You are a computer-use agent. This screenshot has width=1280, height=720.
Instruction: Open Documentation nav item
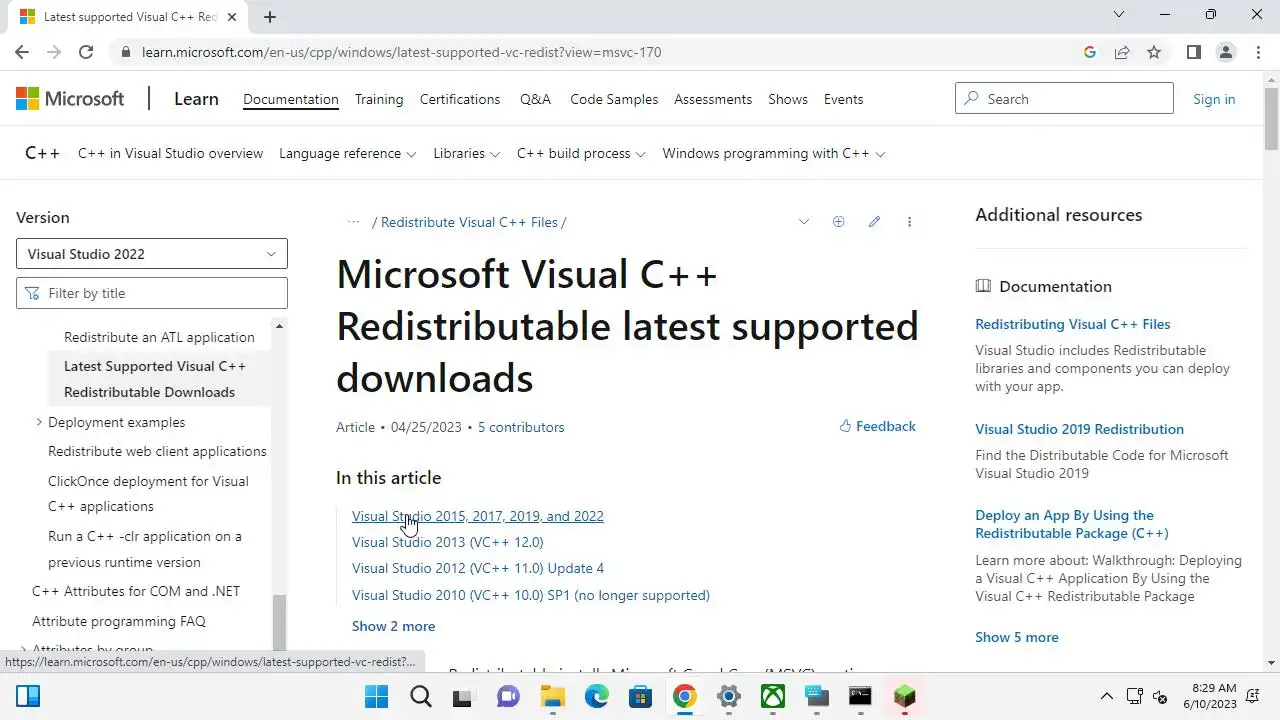tap(291, 99)
